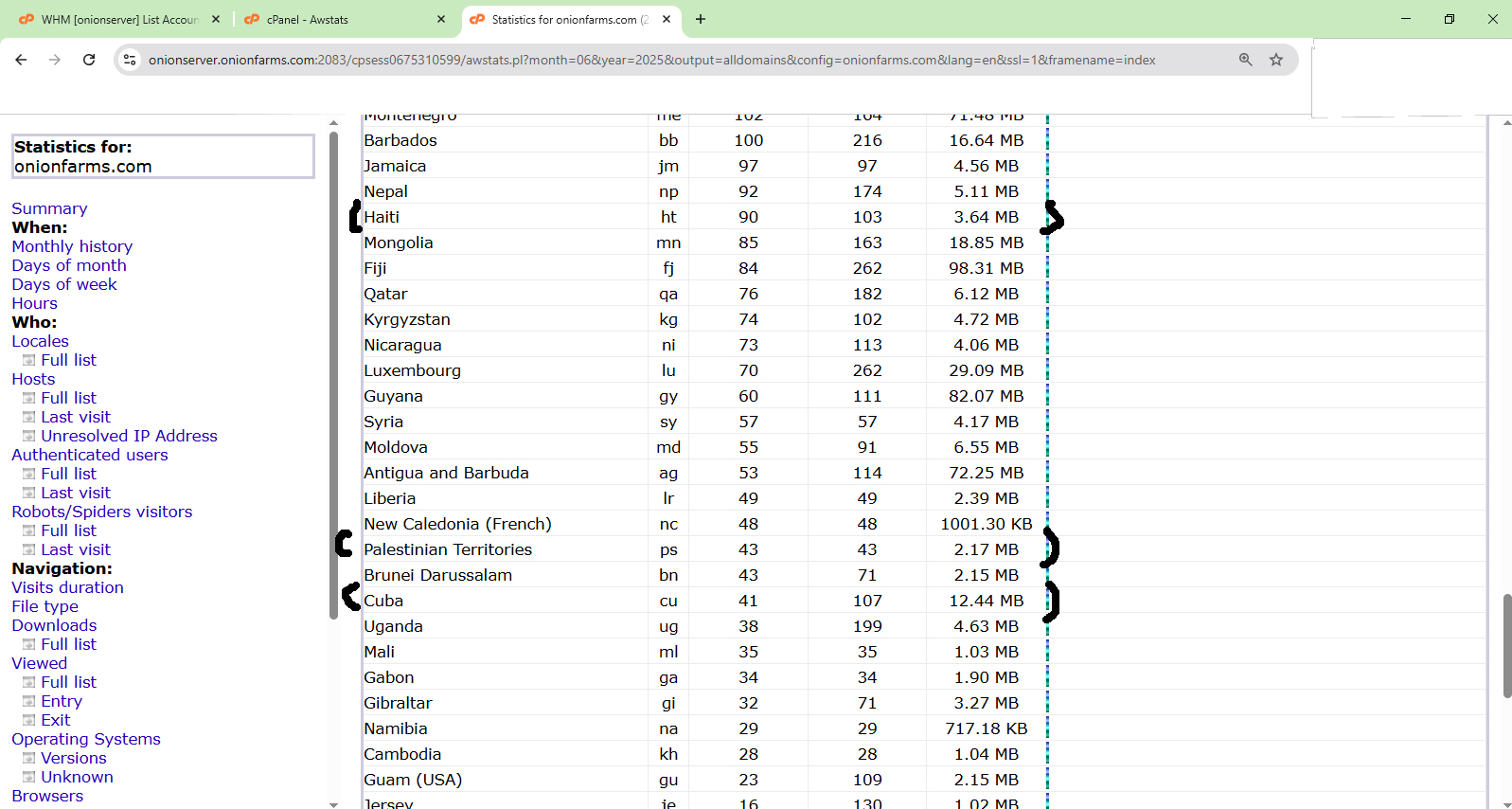Open the Hosts link

(33, 379)
